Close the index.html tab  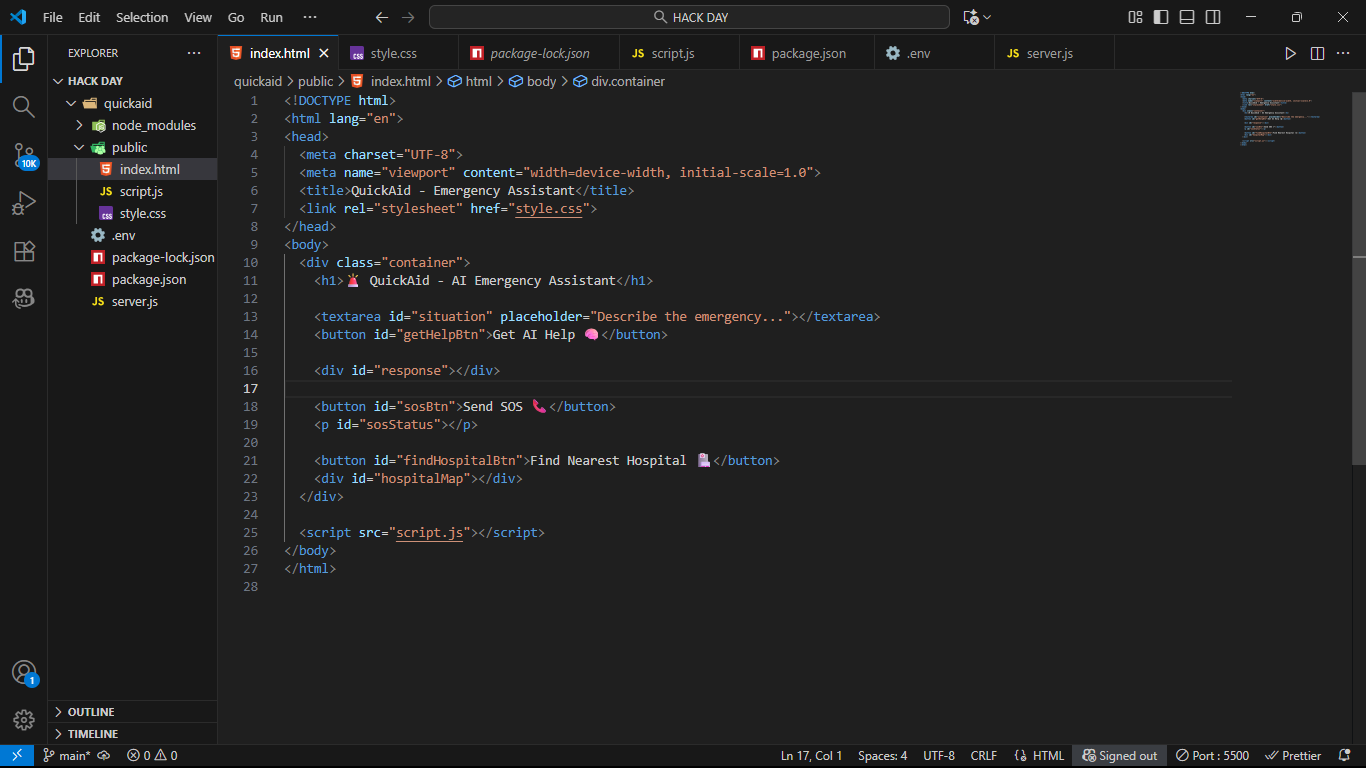(325, 53)
